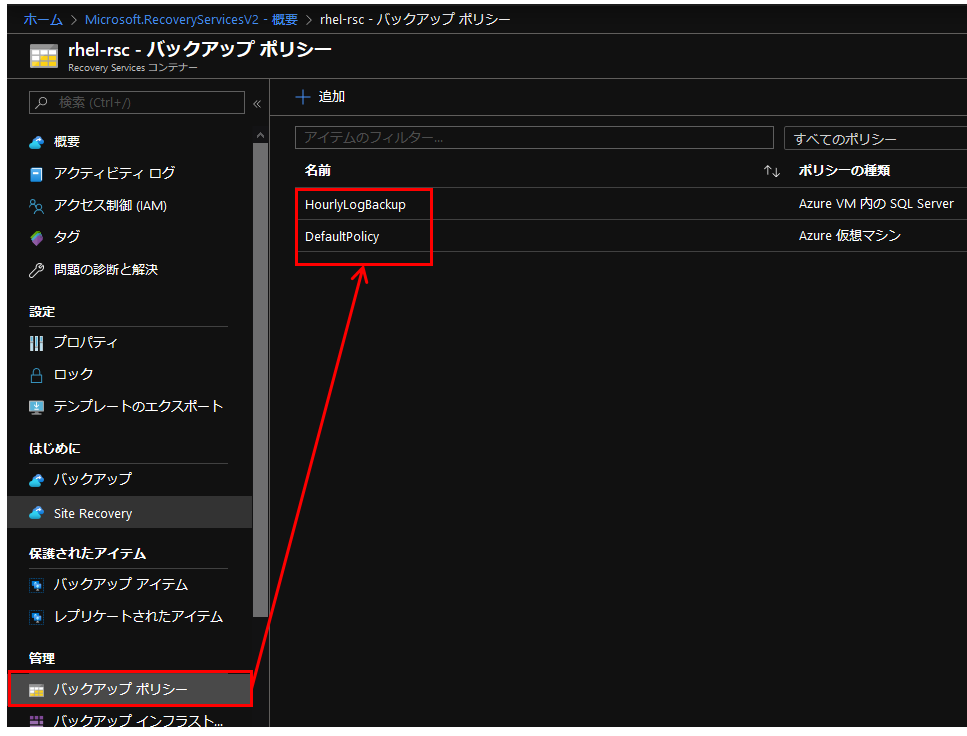Click the プロパティ bars icon
The image size is (967, 736).
(x=36, y=344)
